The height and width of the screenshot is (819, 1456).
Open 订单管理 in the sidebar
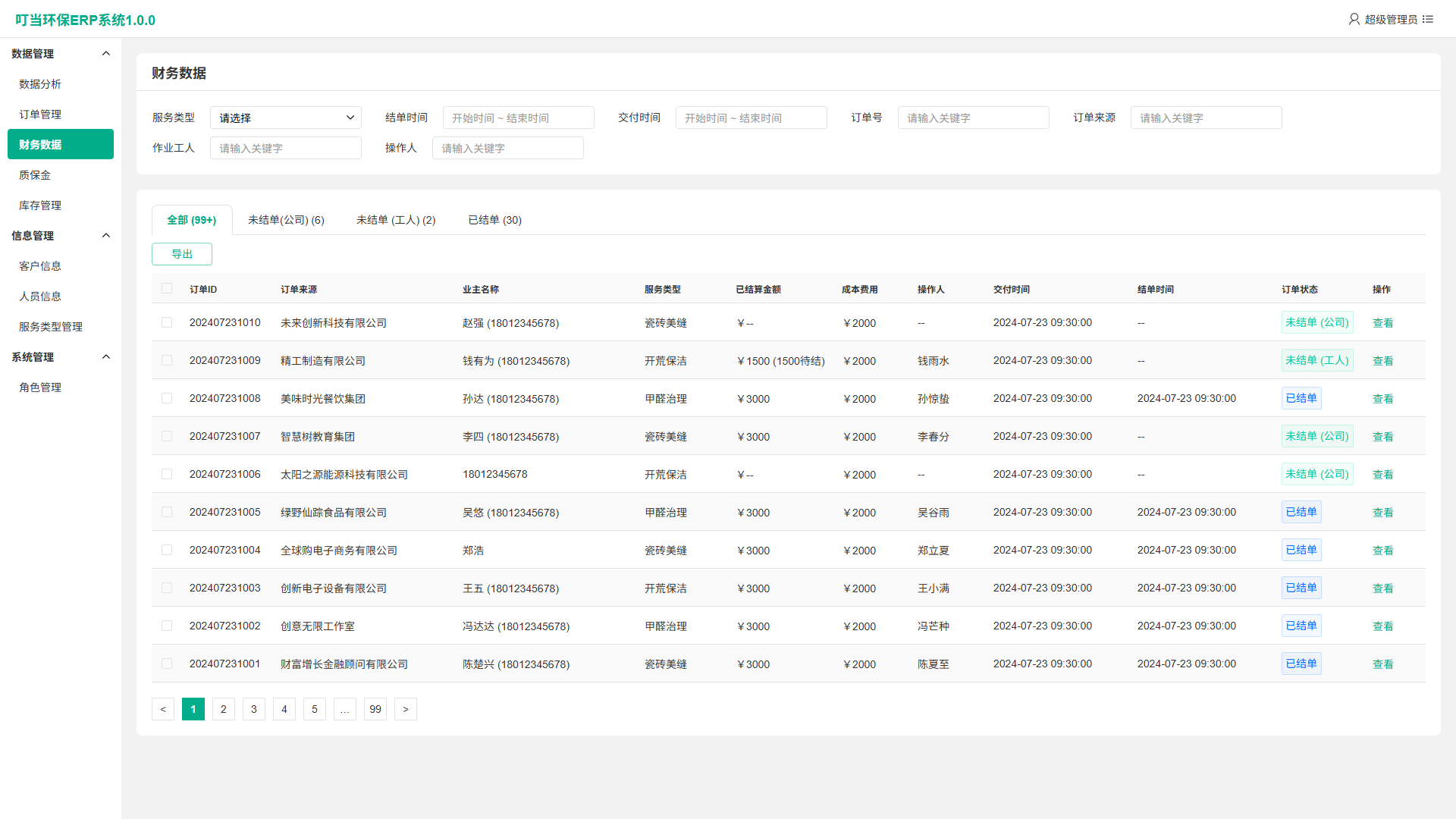pos(61,114)
